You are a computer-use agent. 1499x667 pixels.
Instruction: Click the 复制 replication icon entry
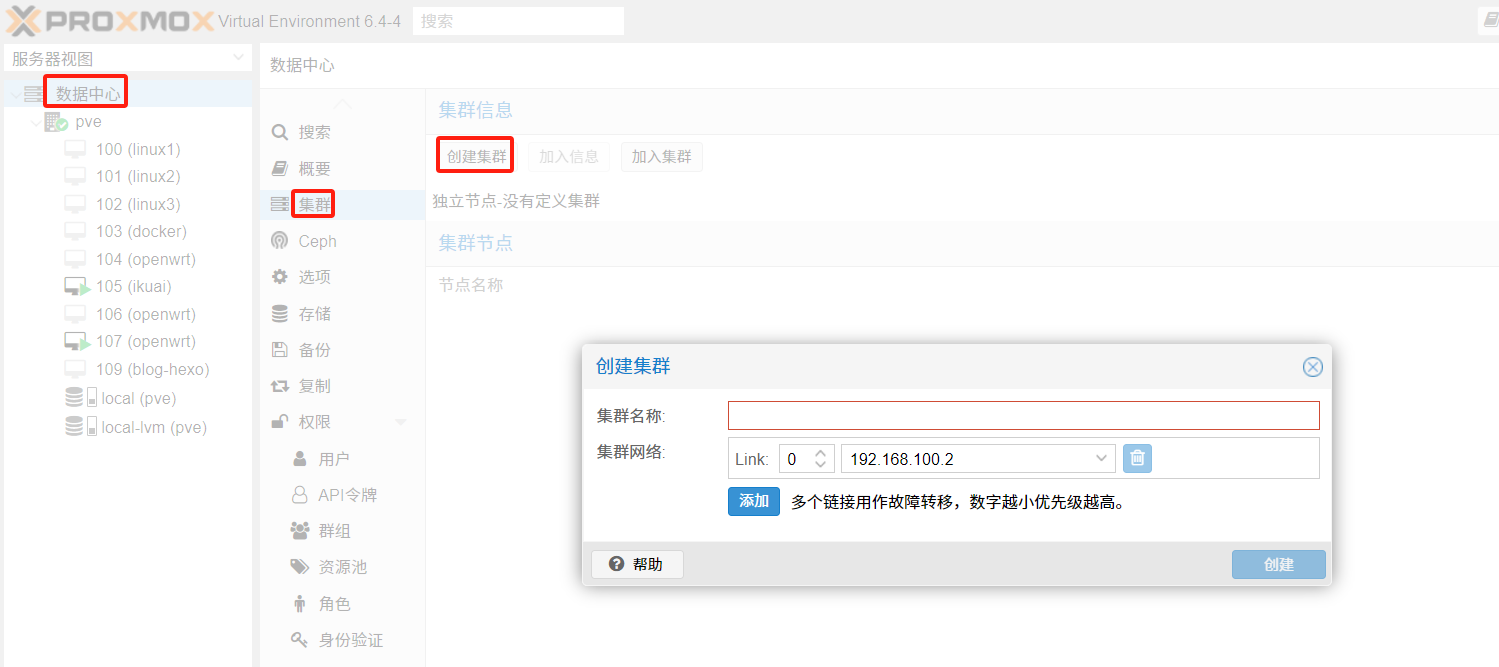(280, 386)
